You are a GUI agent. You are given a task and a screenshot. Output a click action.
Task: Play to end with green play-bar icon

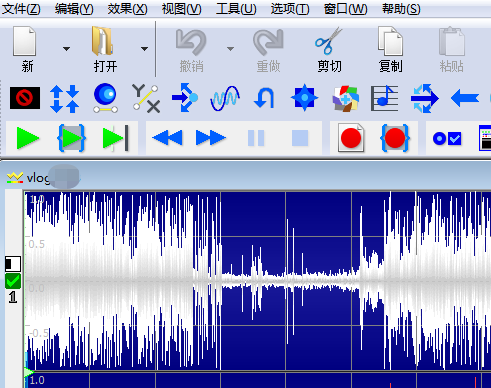pos(115,138)
